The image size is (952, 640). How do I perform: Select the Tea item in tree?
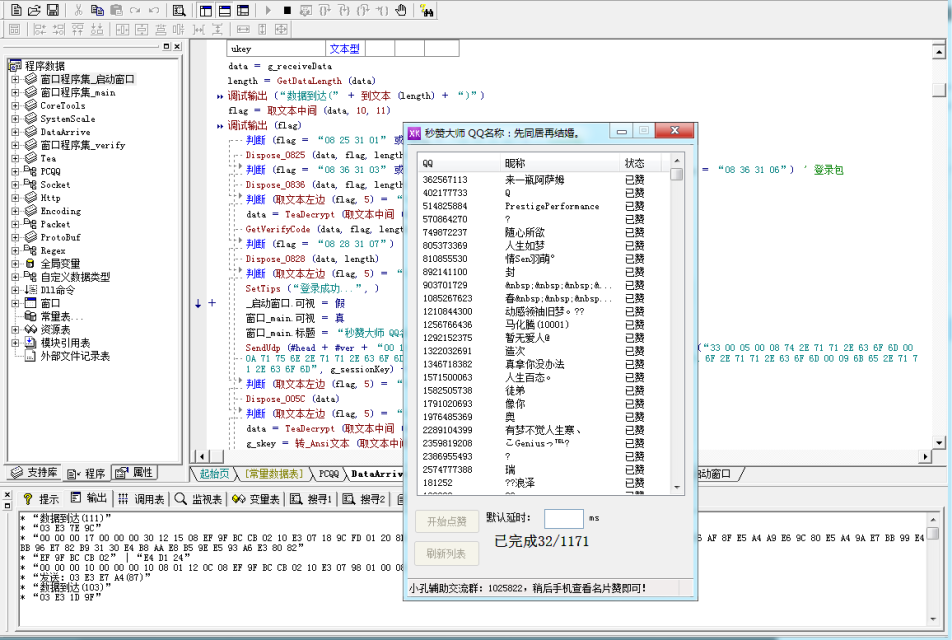[48, 158]
